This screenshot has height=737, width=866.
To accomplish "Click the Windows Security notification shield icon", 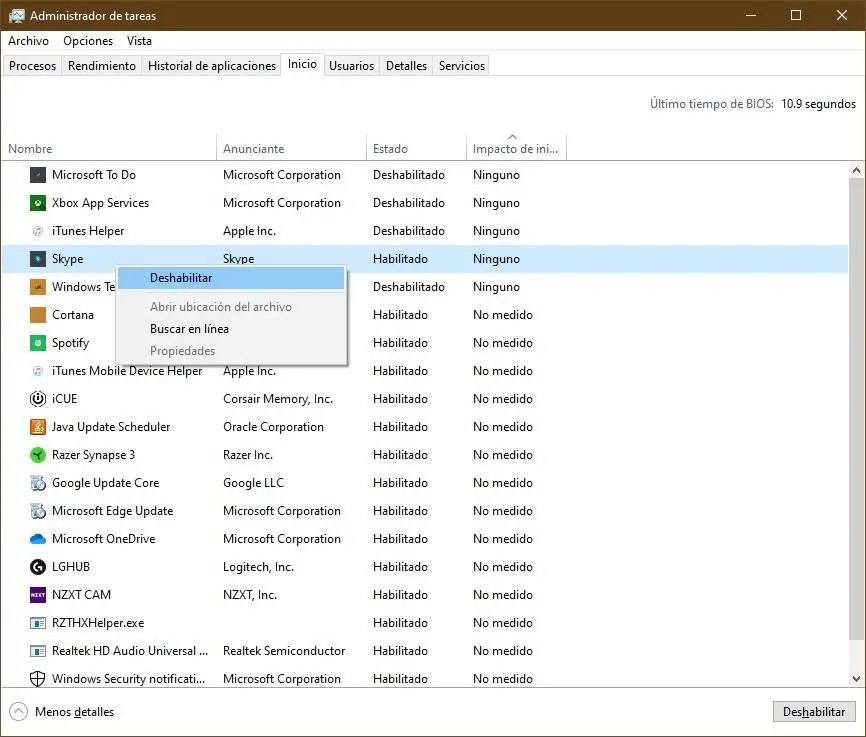I will tap(38, 679).
